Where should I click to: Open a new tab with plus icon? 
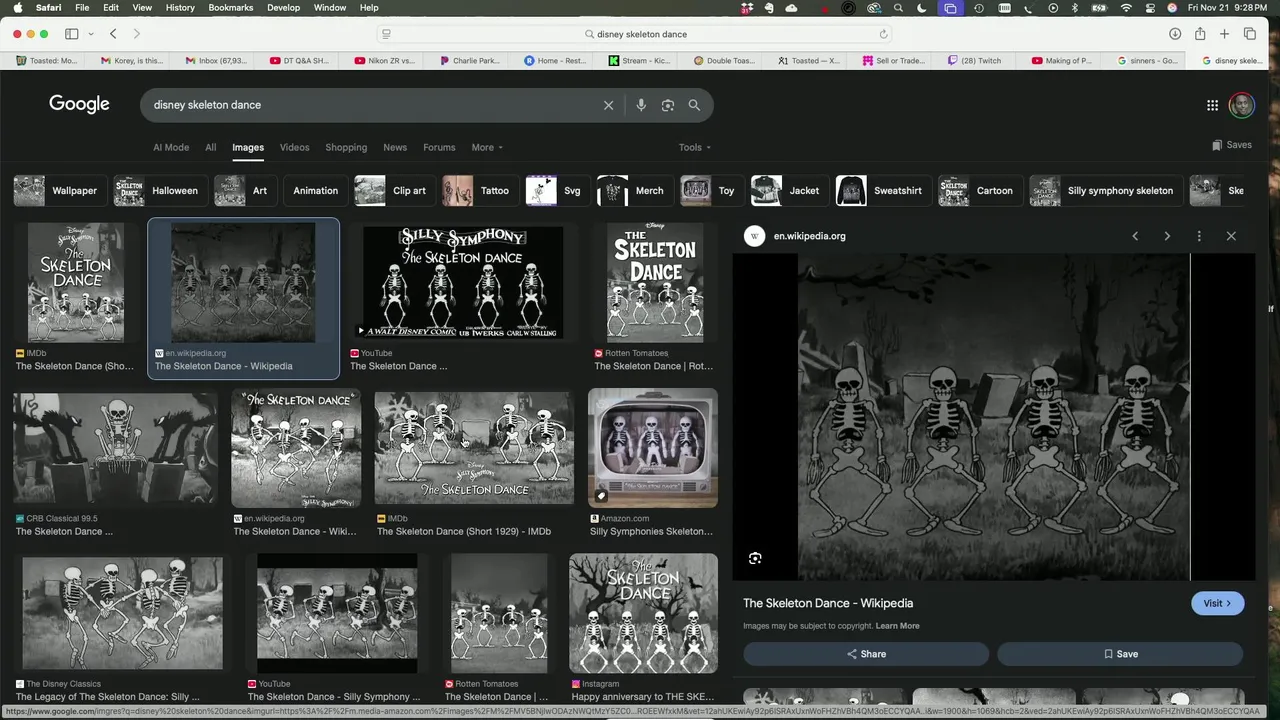[1224, 34]
